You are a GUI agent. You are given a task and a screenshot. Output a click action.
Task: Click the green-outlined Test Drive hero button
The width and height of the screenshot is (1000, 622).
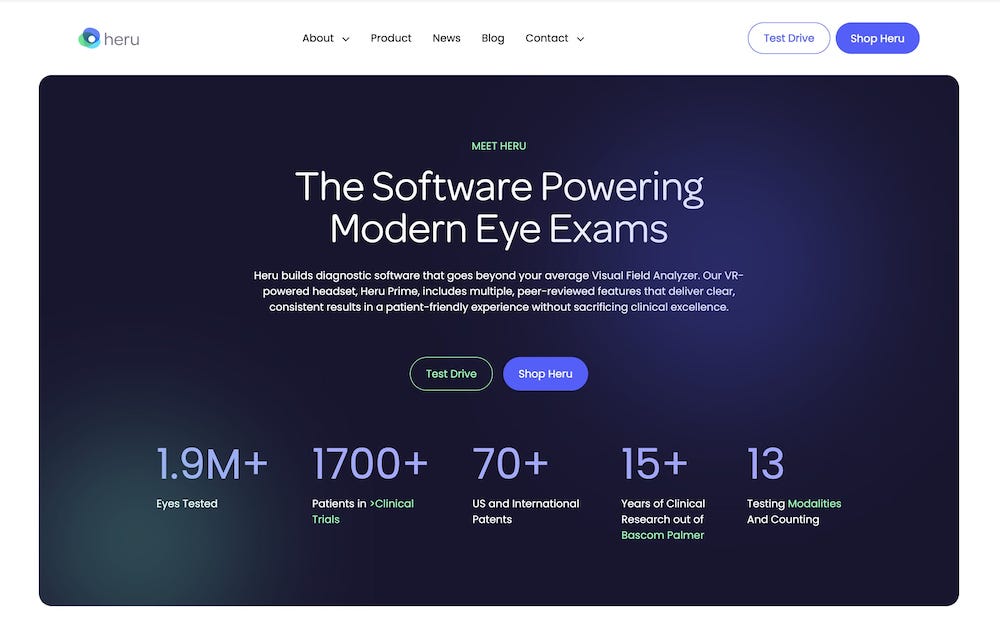point(451,374)
